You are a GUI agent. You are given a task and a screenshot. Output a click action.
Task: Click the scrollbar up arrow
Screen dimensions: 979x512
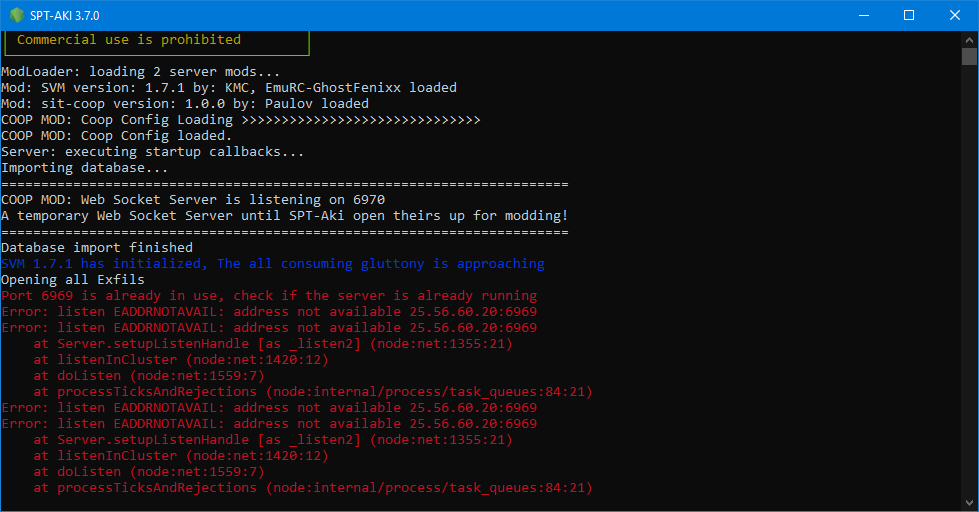tap(969, 39)
